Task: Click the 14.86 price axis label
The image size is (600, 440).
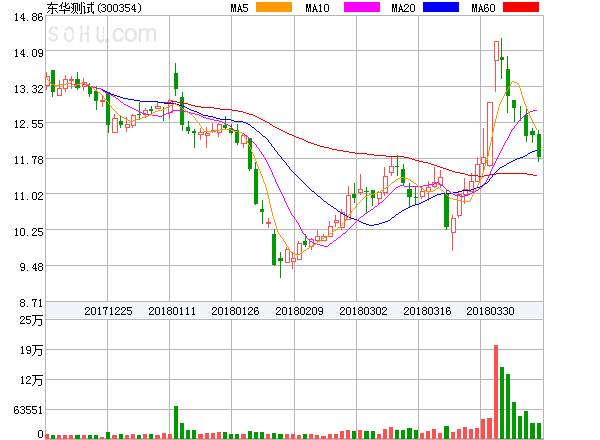Action: point(29,17)
